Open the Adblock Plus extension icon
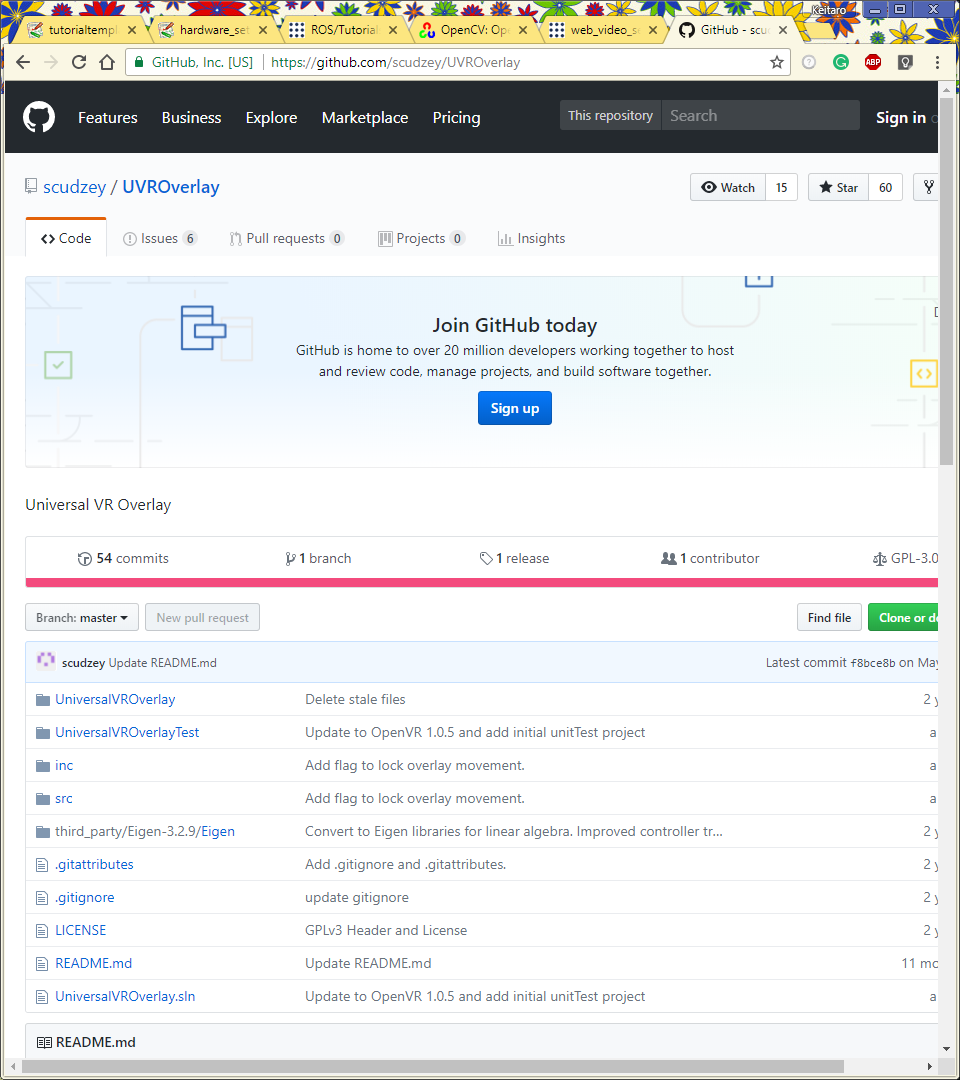The width and height of the screenshot is (960, 1080). click(873, 62)
